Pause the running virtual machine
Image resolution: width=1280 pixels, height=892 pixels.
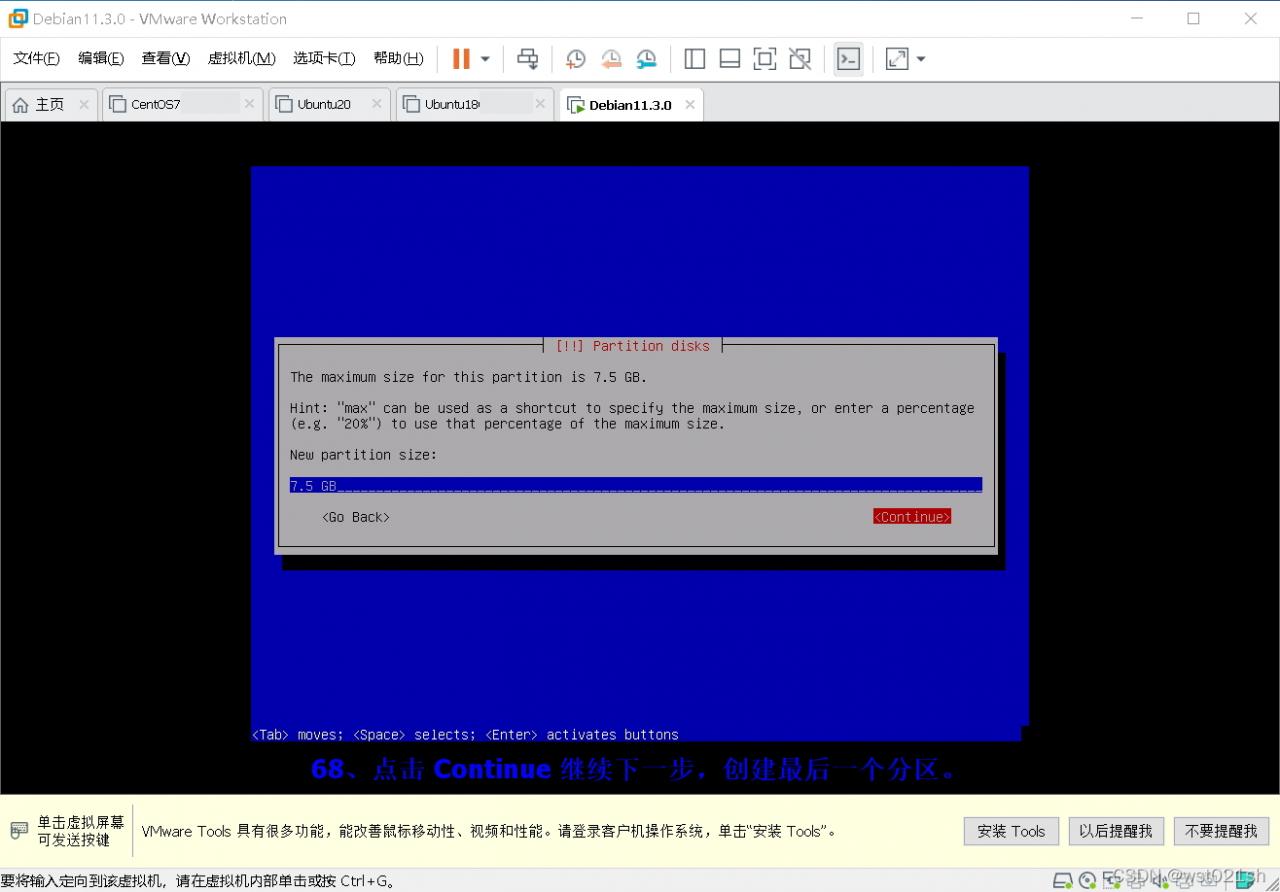[x=461, y=59]
